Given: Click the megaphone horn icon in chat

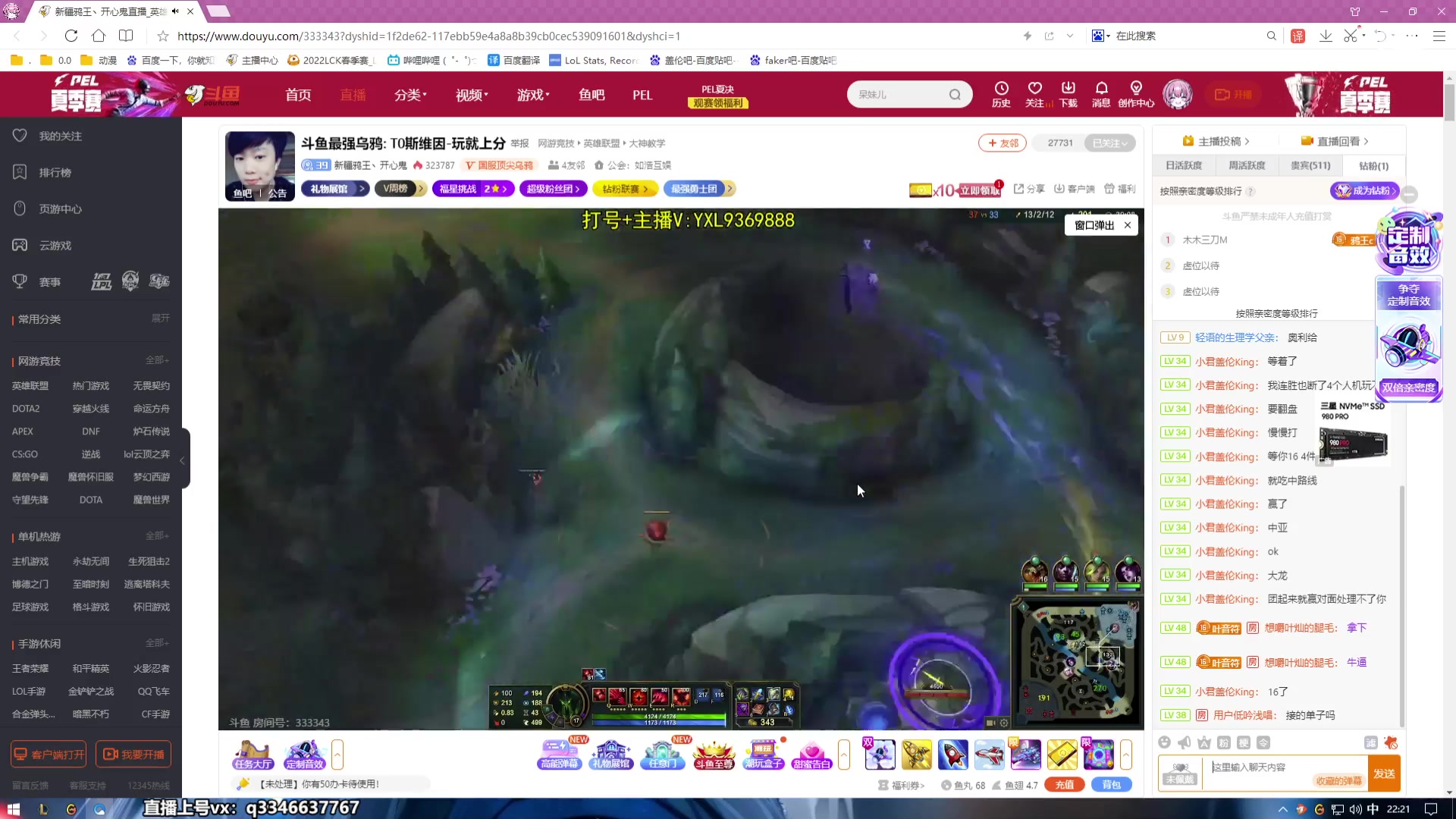Looking at the screenshot, I should point(1185,742).
